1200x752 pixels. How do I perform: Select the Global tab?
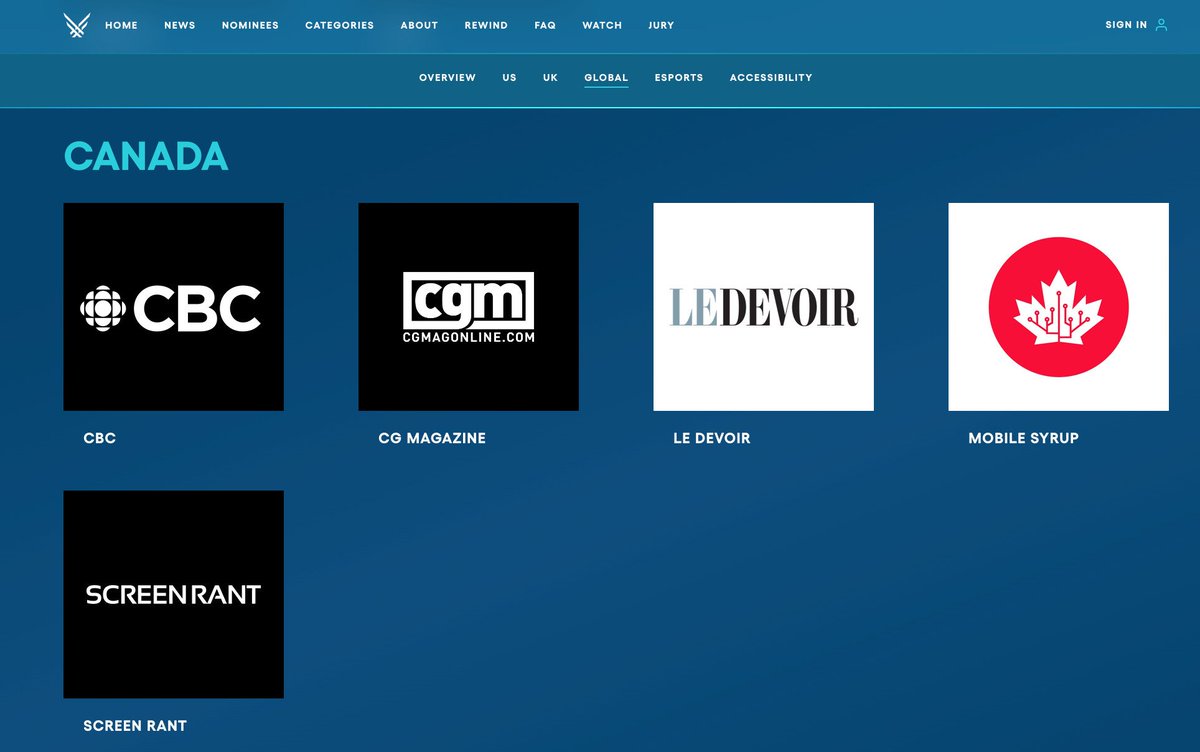point(606,78)
